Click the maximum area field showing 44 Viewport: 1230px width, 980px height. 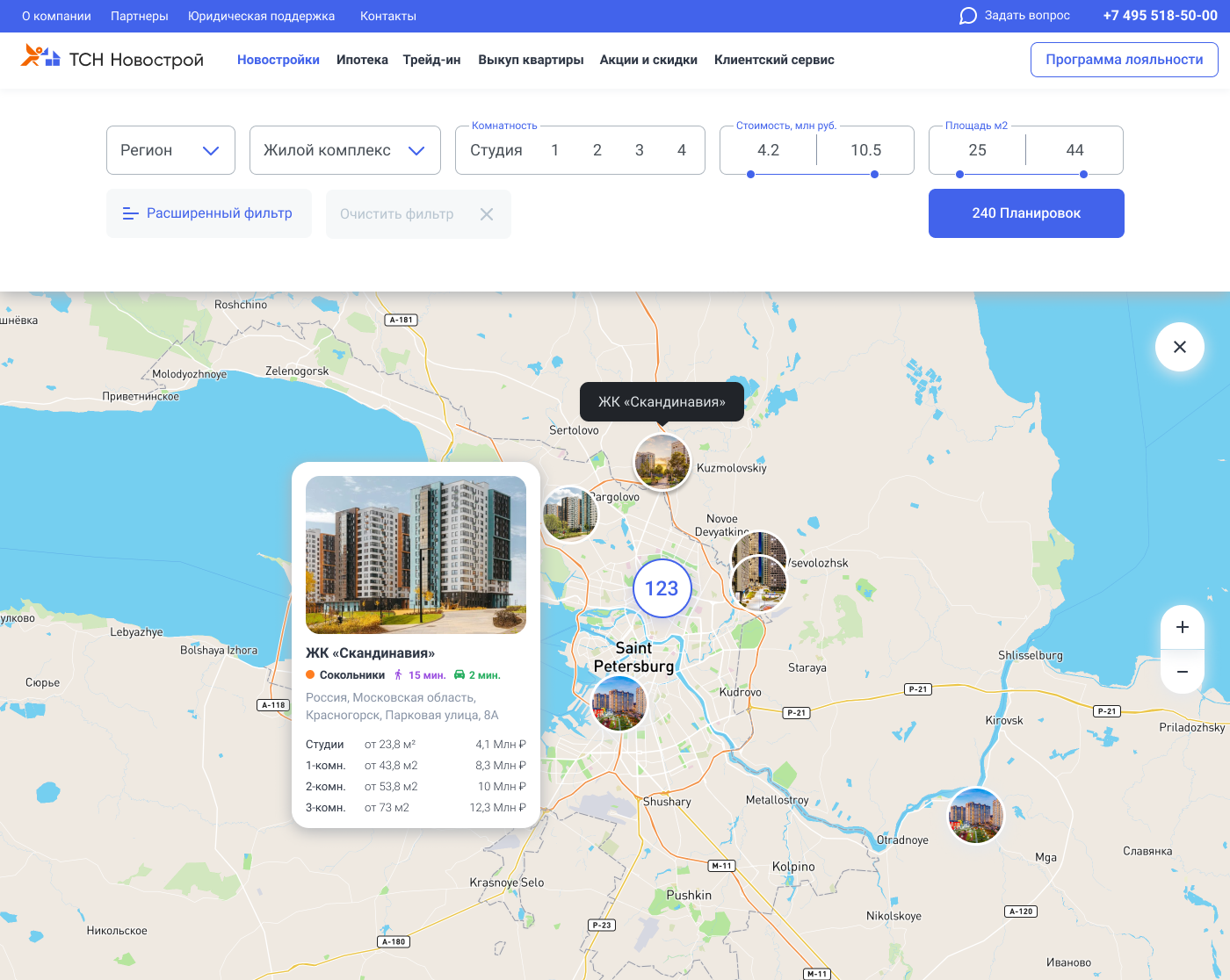coord(1074,150)
